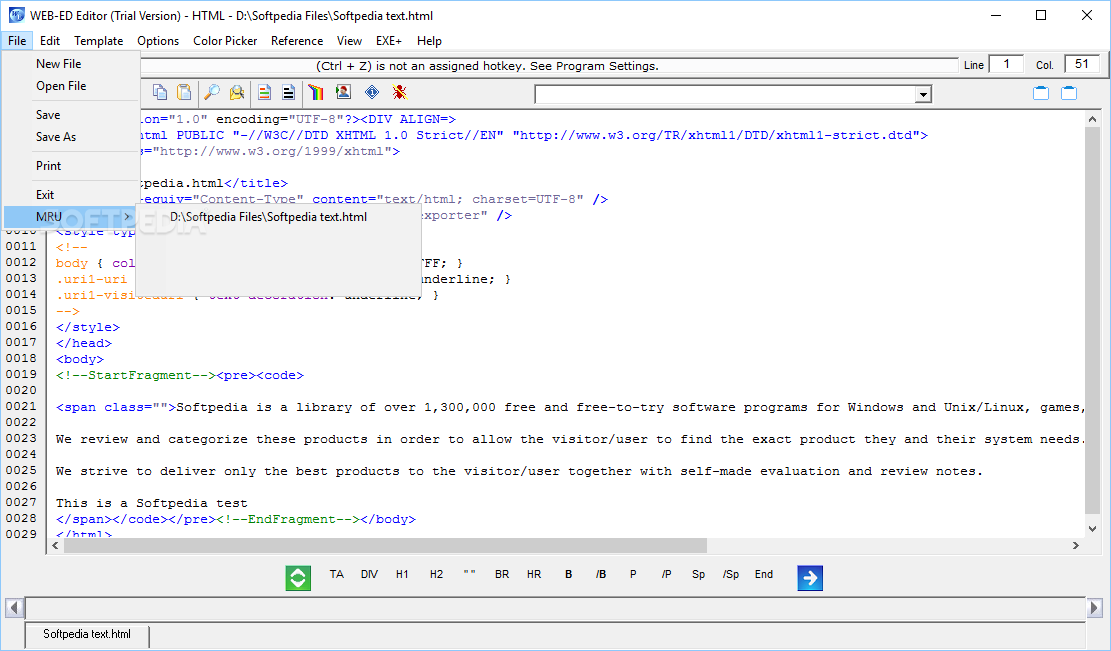Insert DIV tag button
The image size is (1111, 651).
369,574
